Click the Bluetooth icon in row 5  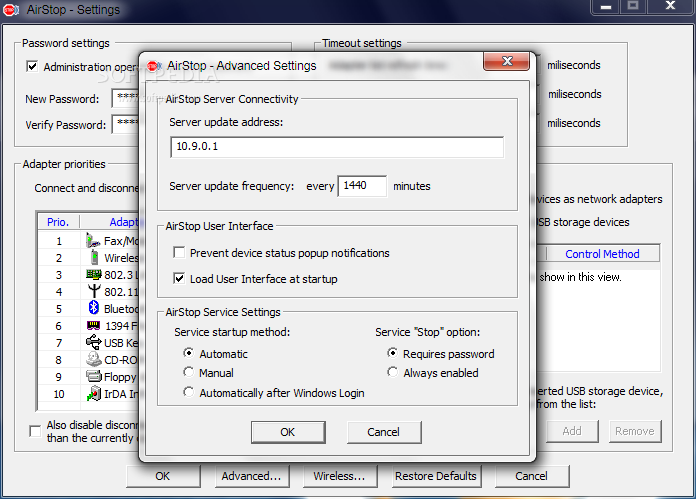pyautogui.click(x=94, y=307)
